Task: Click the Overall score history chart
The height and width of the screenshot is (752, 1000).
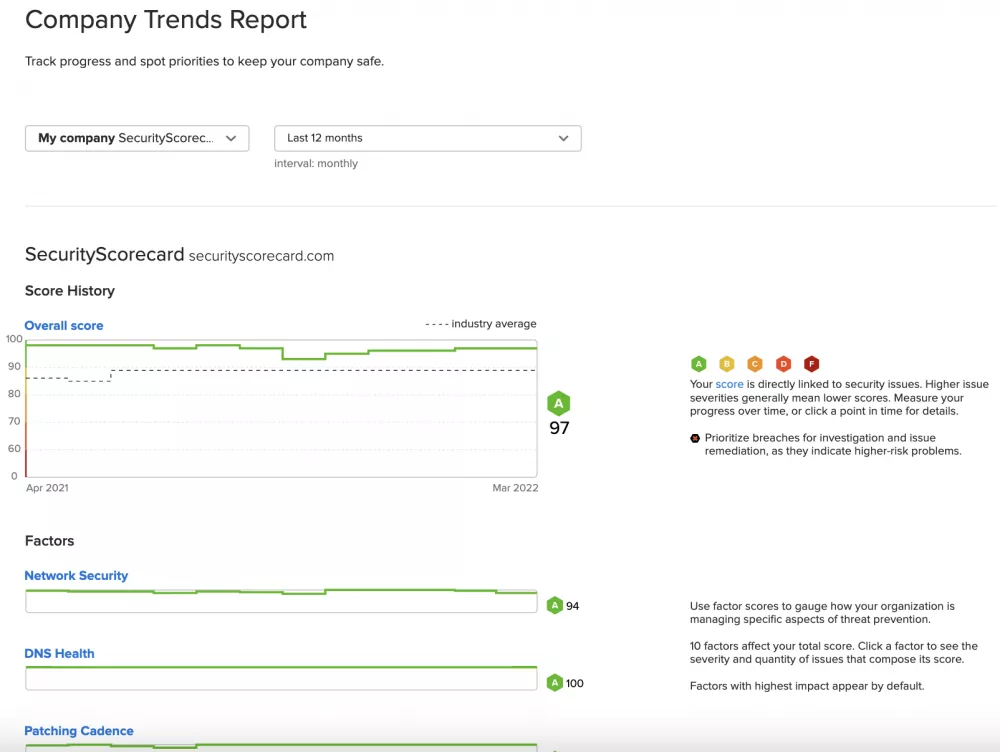Action: pos(281,408)
